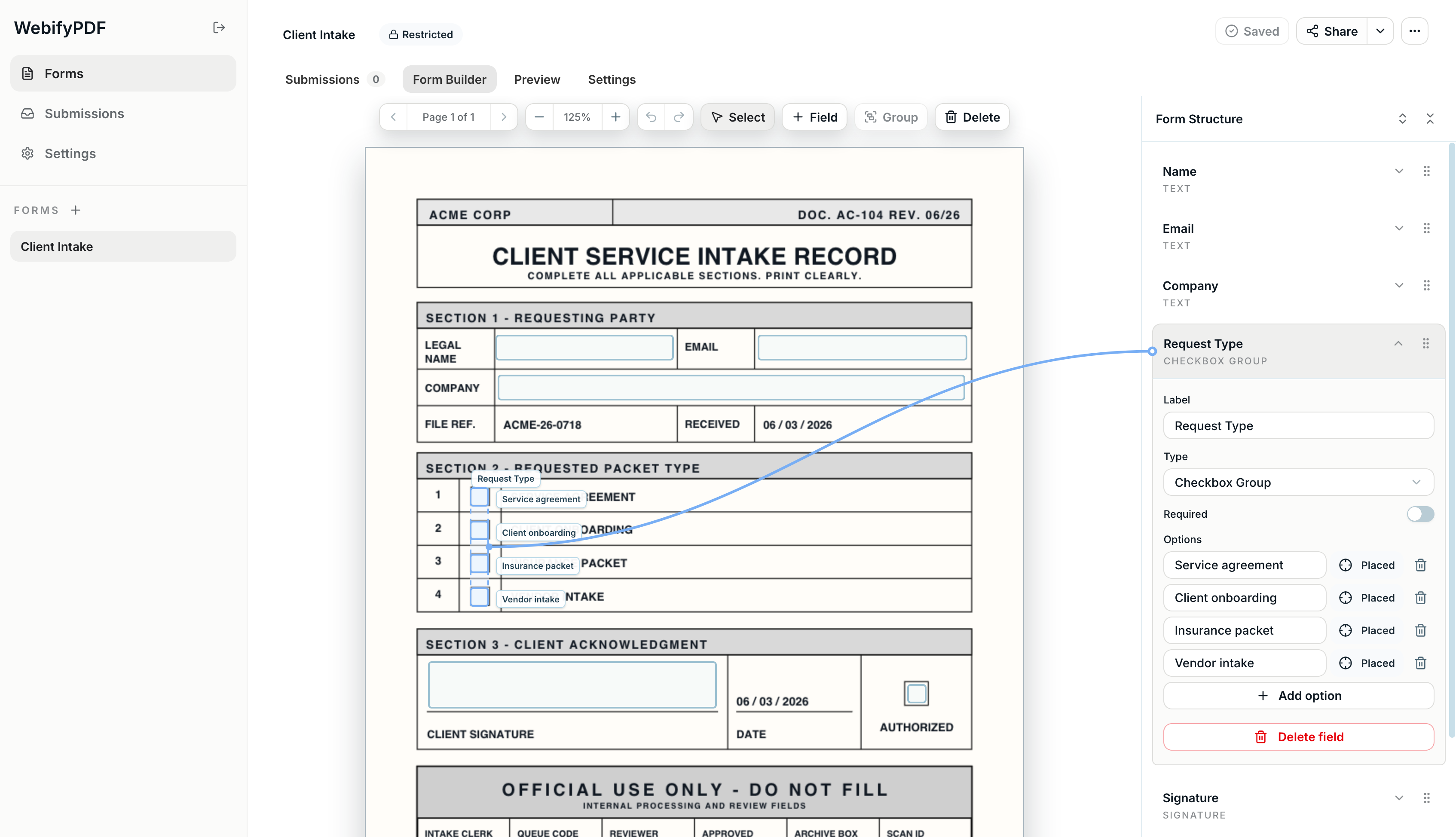Click the Signature field drag handle
Screen dimensions: 1456x837
coord(1426,798)
